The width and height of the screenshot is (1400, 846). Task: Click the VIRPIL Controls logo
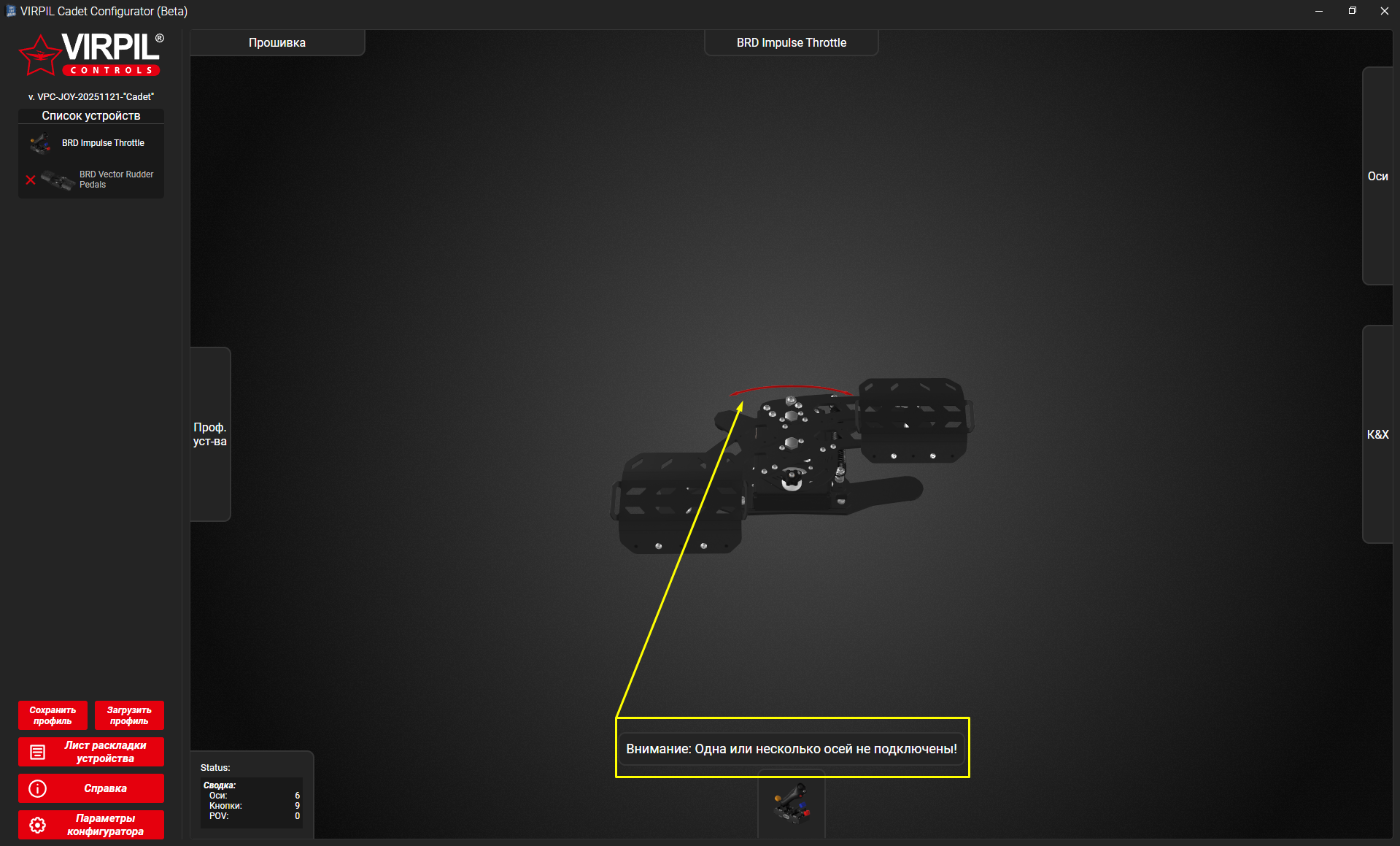pos(91,55)
